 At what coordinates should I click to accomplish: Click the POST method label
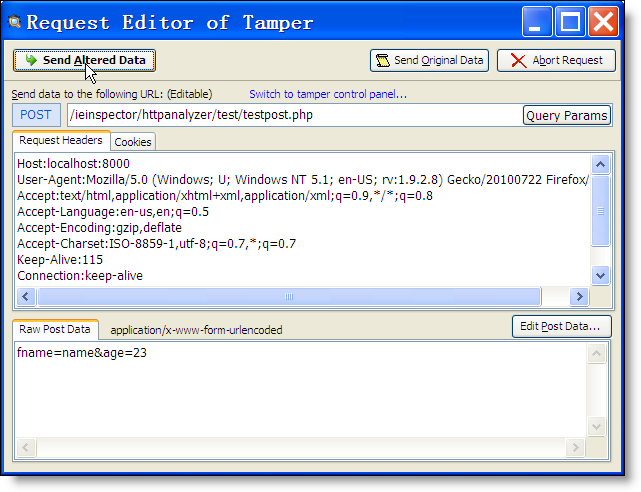[x=36, y=116]
